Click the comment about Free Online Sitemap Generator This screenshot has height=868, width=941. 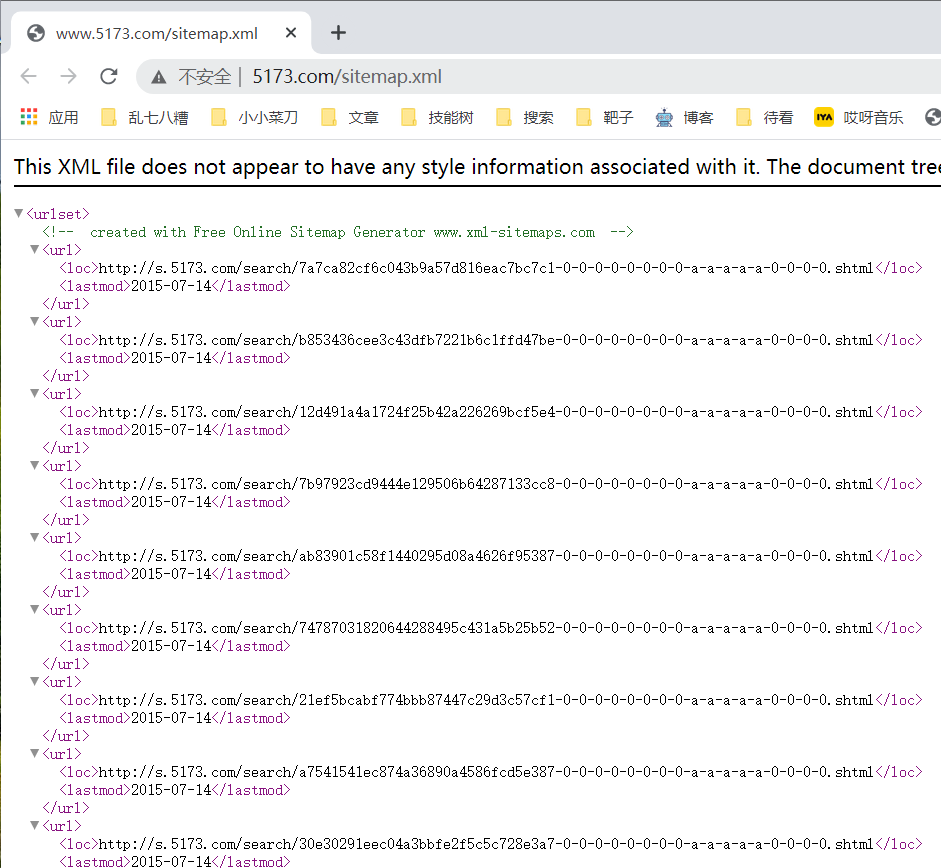click(338, 232)
